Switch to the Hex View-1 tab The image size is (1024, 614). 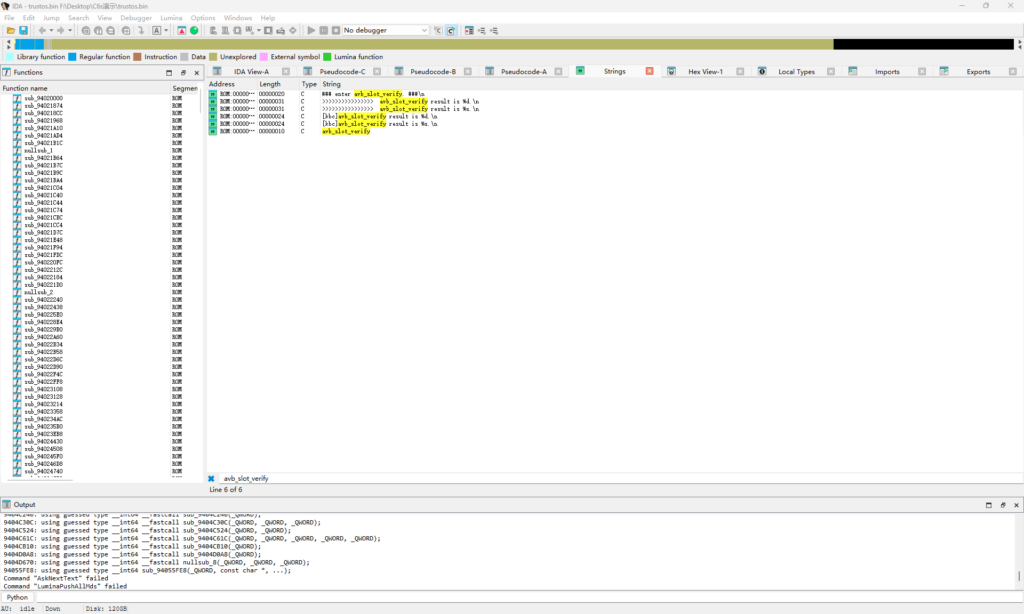[705, 72]
